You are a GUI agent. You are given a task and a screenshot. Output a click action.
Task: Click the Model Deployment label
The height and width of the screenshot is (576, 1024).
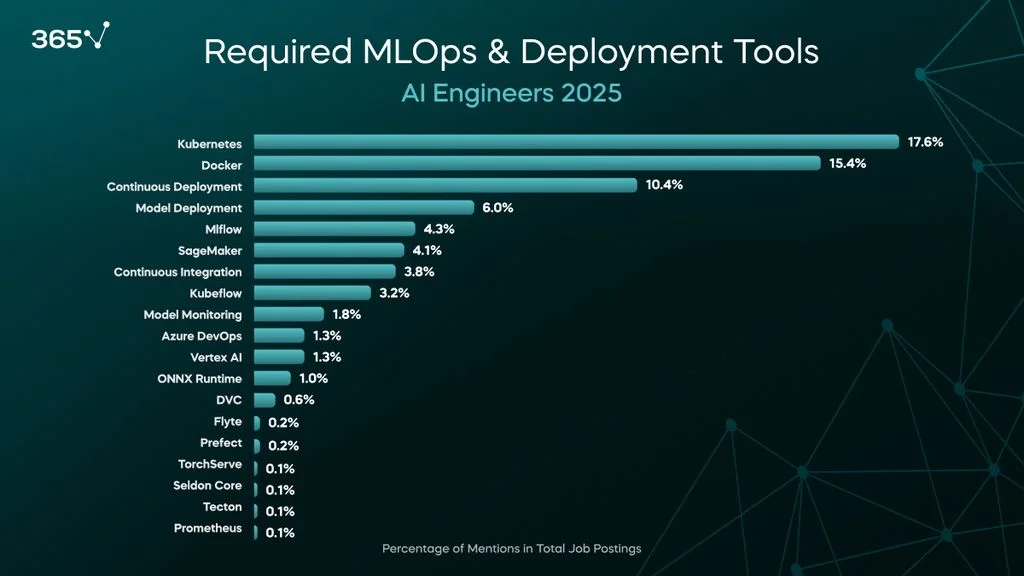pos(189,208)
